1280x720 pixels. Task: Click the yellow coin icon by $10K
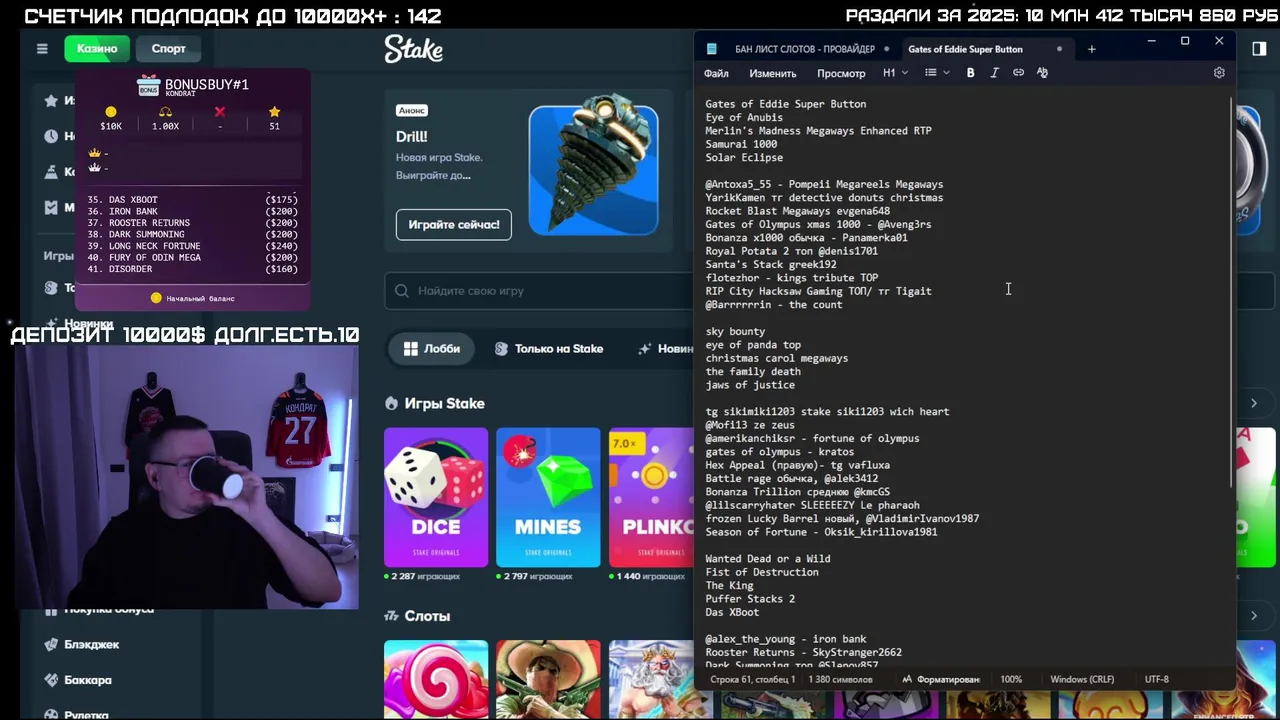[x=111, y=112]
